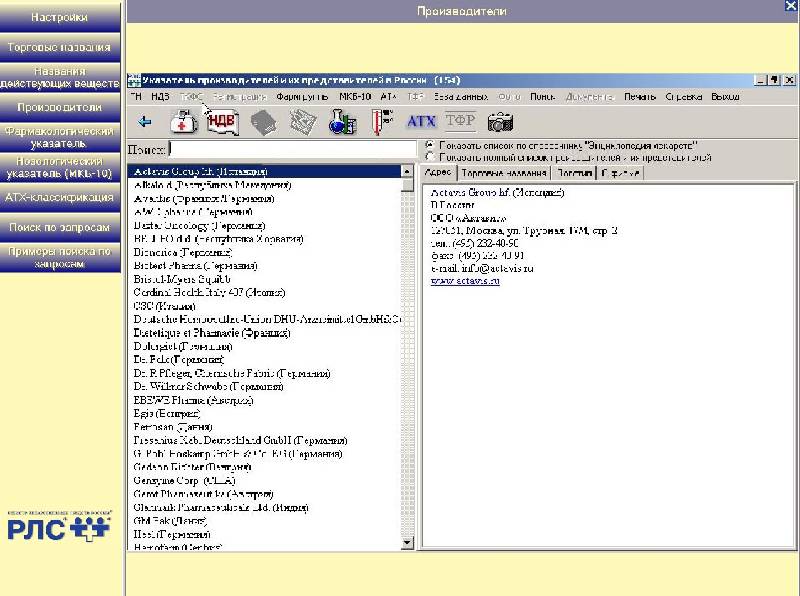
Task: Click the gray folded-papers toolbar icon
Action: coord(303,122)
